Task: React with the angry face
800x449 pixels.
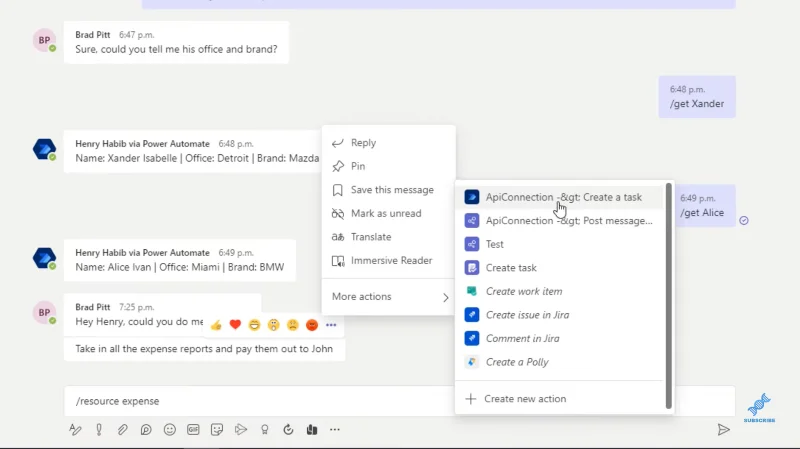Action: tap(312, 325)
